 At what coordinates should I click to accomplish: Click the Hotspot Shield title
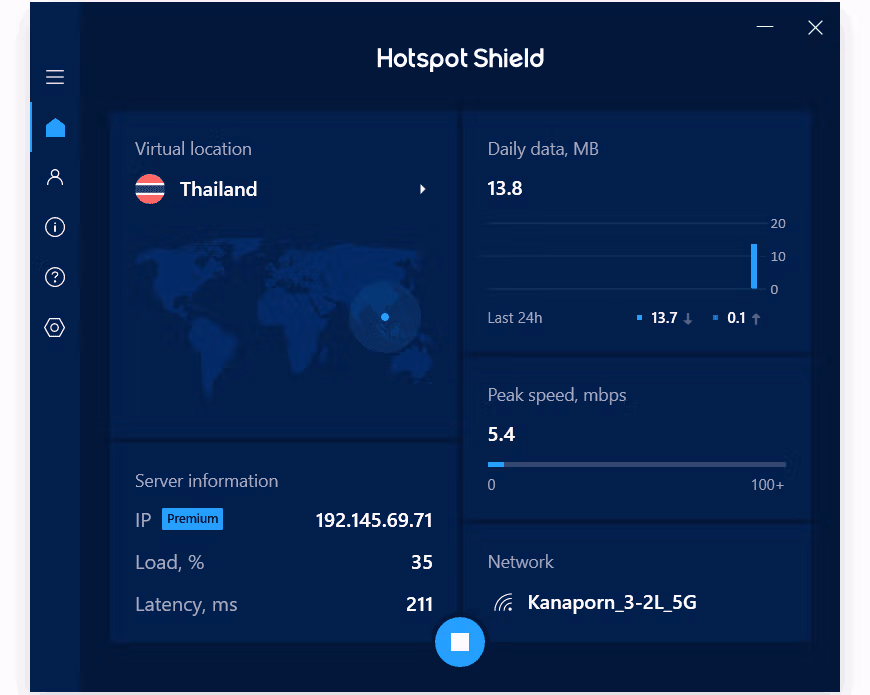(x=460, y=59)
